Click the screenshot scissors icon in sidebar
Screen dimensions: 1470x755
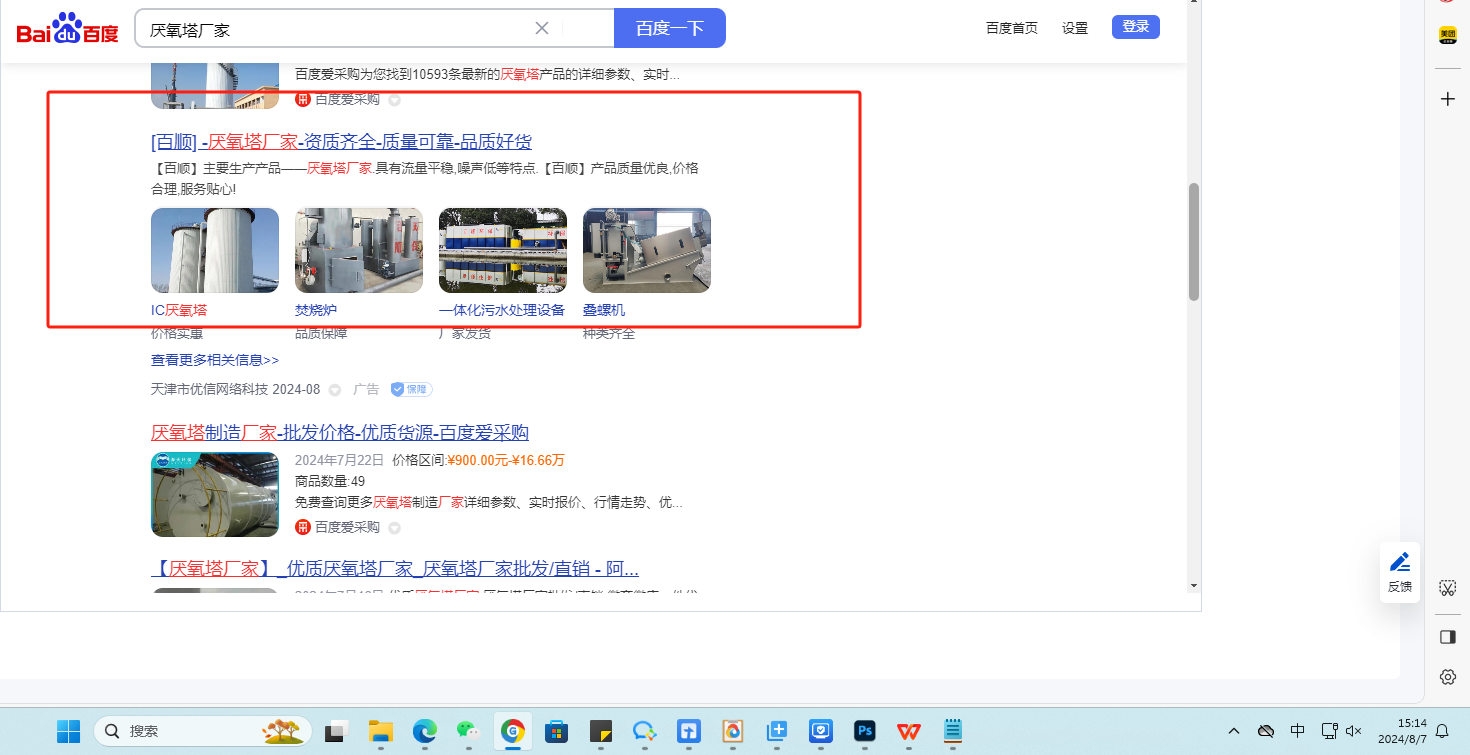1447,587
